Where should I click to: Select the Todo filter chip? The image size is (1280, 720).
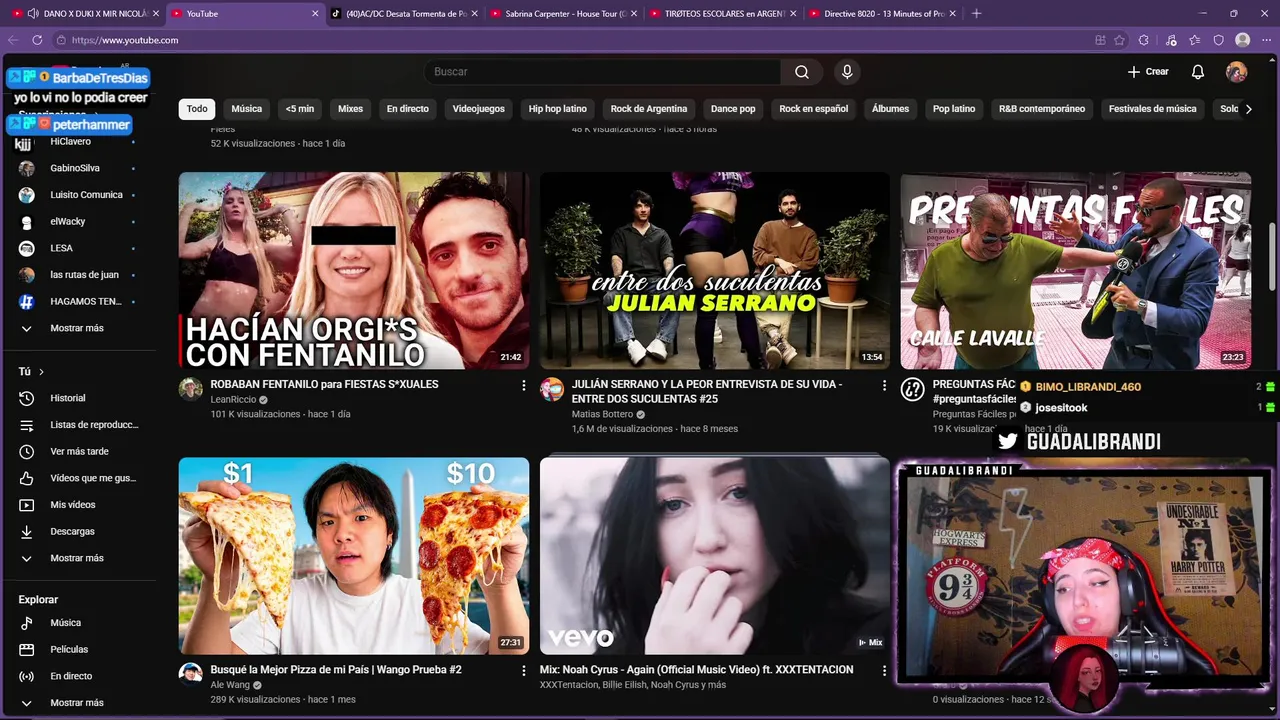click(197, 109)
